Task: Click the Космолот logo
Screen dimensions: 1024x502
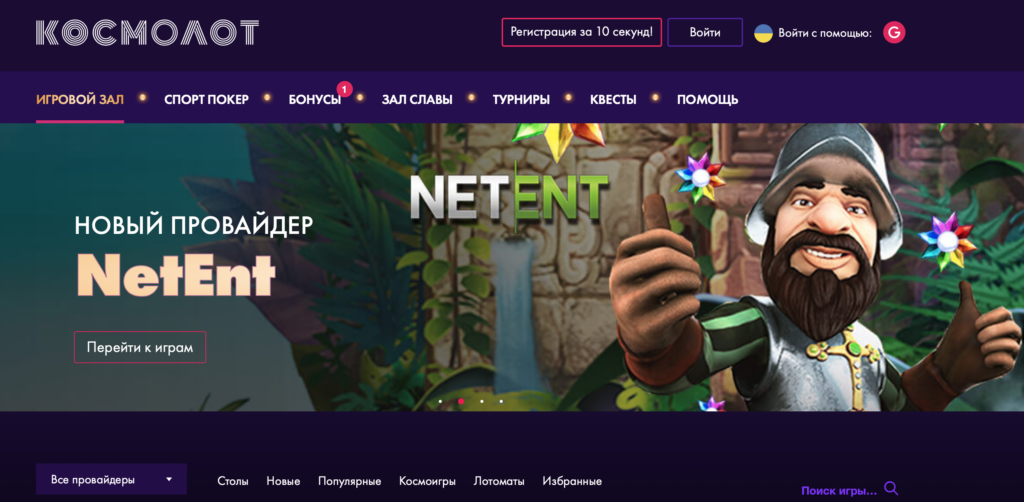Action: coord(148,33)
